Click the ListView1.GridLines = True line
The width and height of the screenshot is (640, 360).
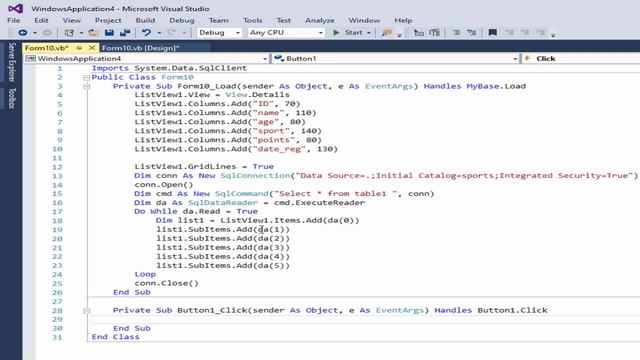pyautogui.click(x=204, y=167)
